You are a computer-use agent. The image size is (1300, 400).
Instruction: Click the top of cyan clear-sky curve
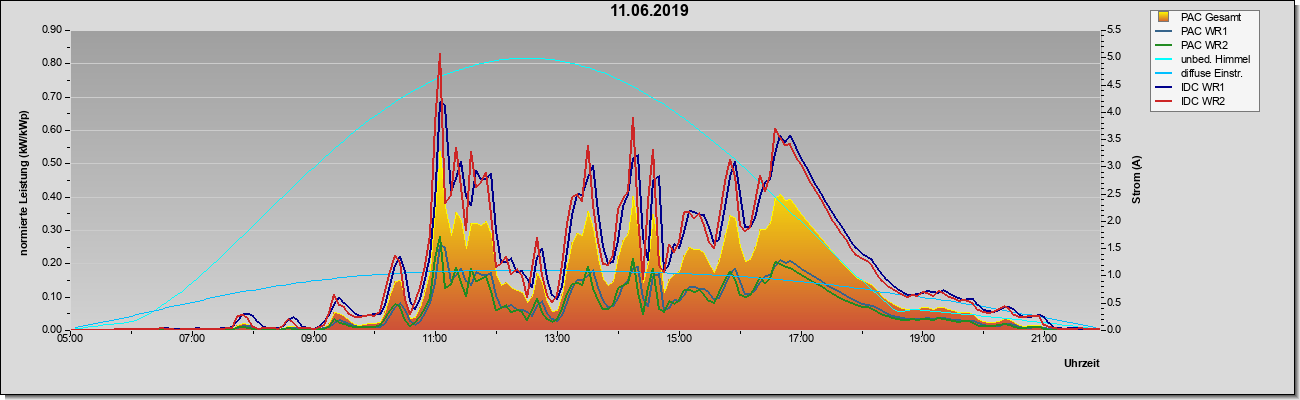point(530,58)
